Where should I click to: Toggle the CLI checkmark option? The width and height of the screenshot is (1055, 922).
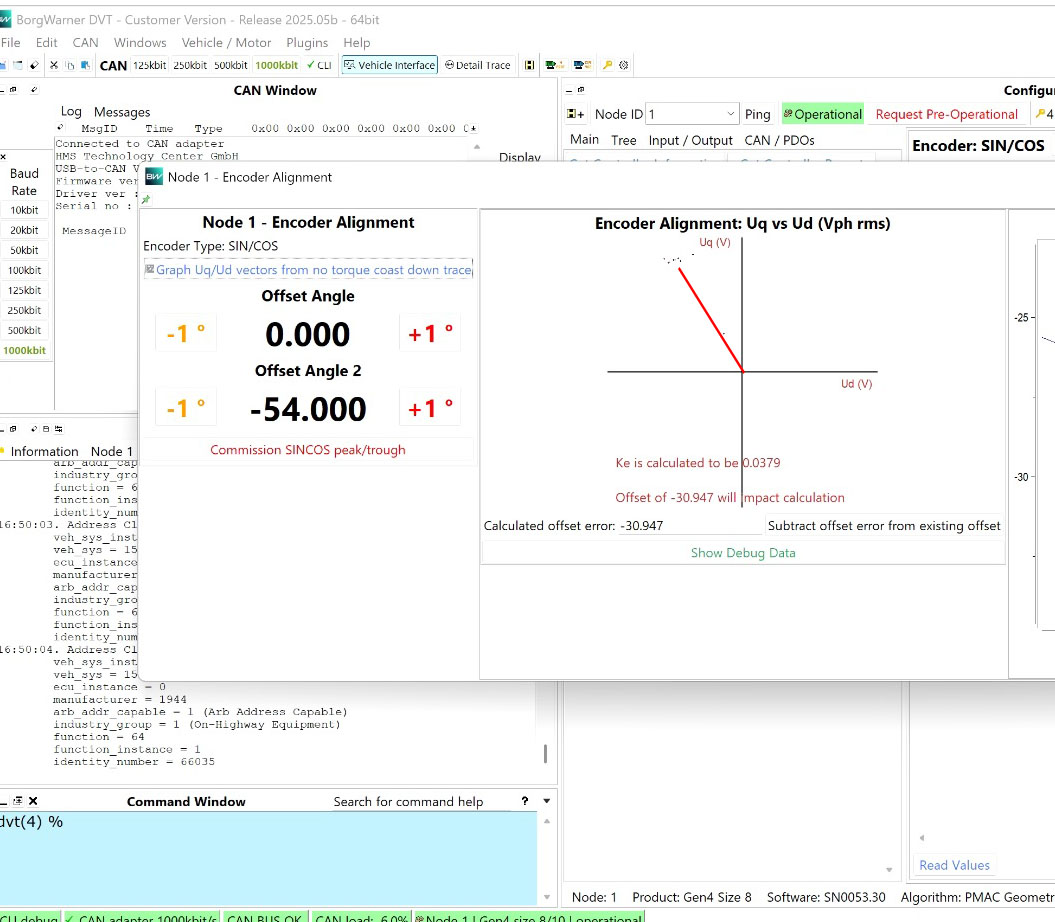point(320,65)
